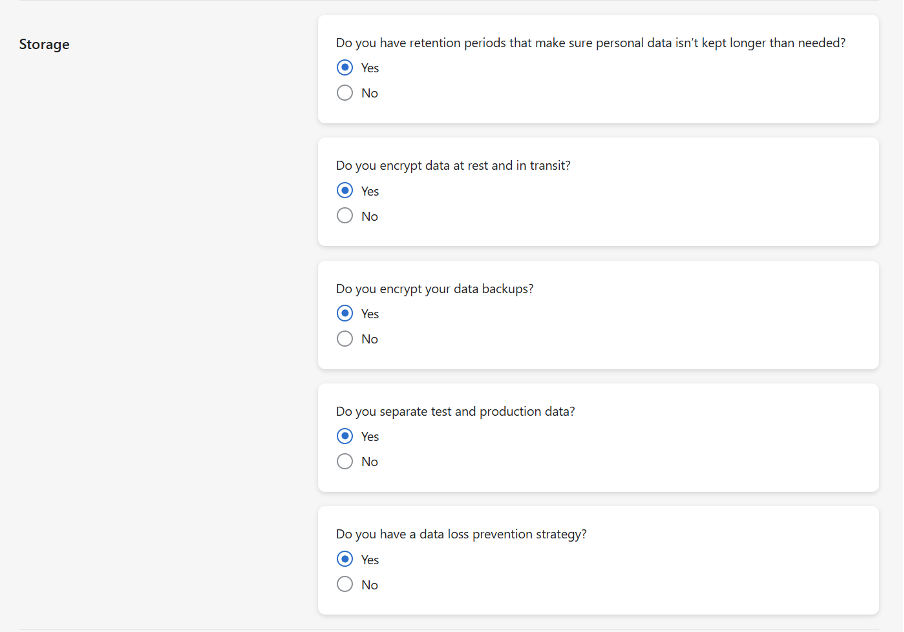
Task: Click the retention periods question text
Action: (x=590, y=43)
